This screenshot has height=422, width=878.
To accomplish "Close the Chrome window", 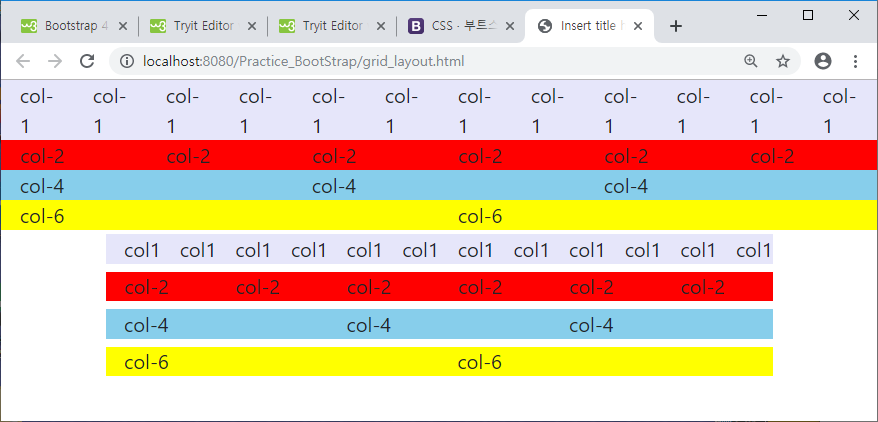I will tap(853, 15).
